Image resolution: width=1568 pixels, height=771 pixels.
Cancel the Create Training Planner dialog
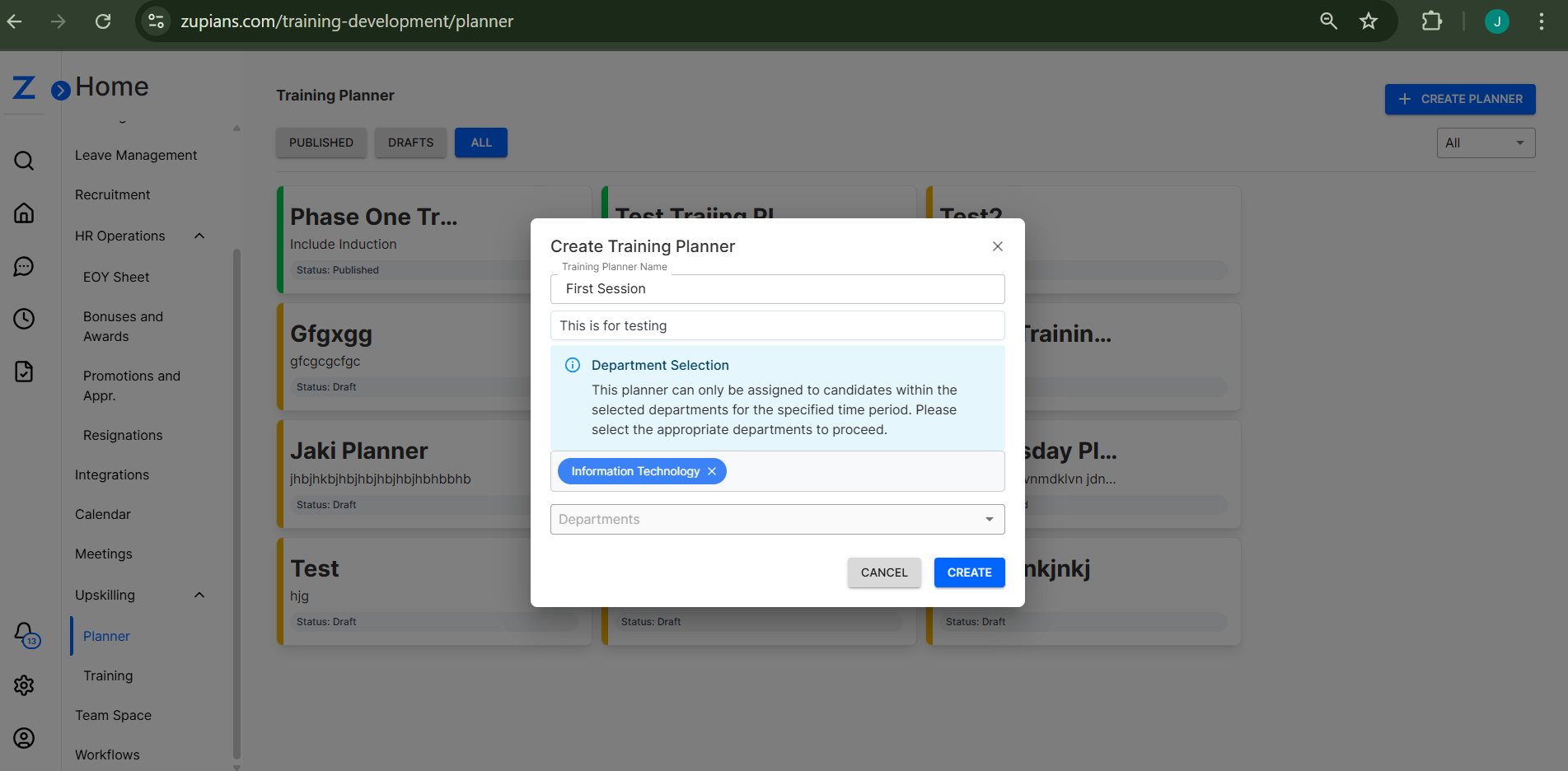coord(883,572)
